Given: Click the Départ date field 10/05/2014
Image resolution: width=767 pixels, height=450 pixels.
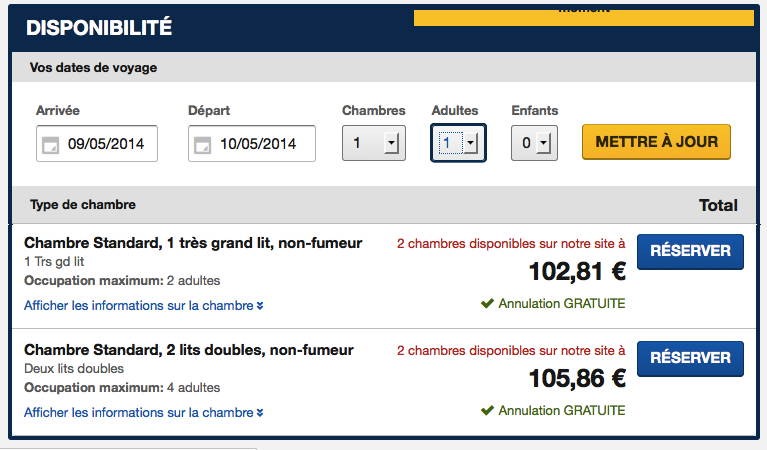Looking at the screenshot, I should (x=258, y=144).
